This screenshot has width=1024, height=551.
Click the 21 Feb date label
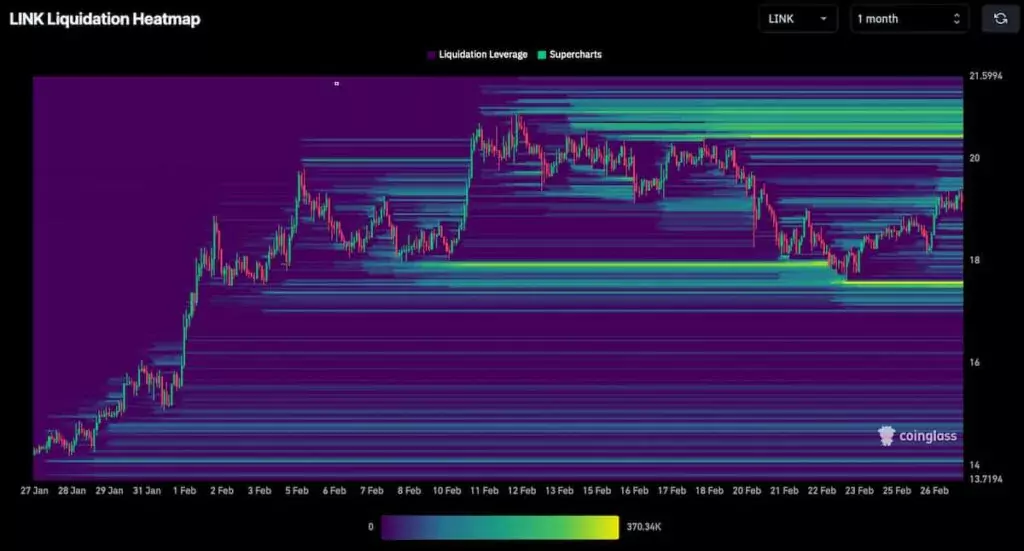(784, 490)
